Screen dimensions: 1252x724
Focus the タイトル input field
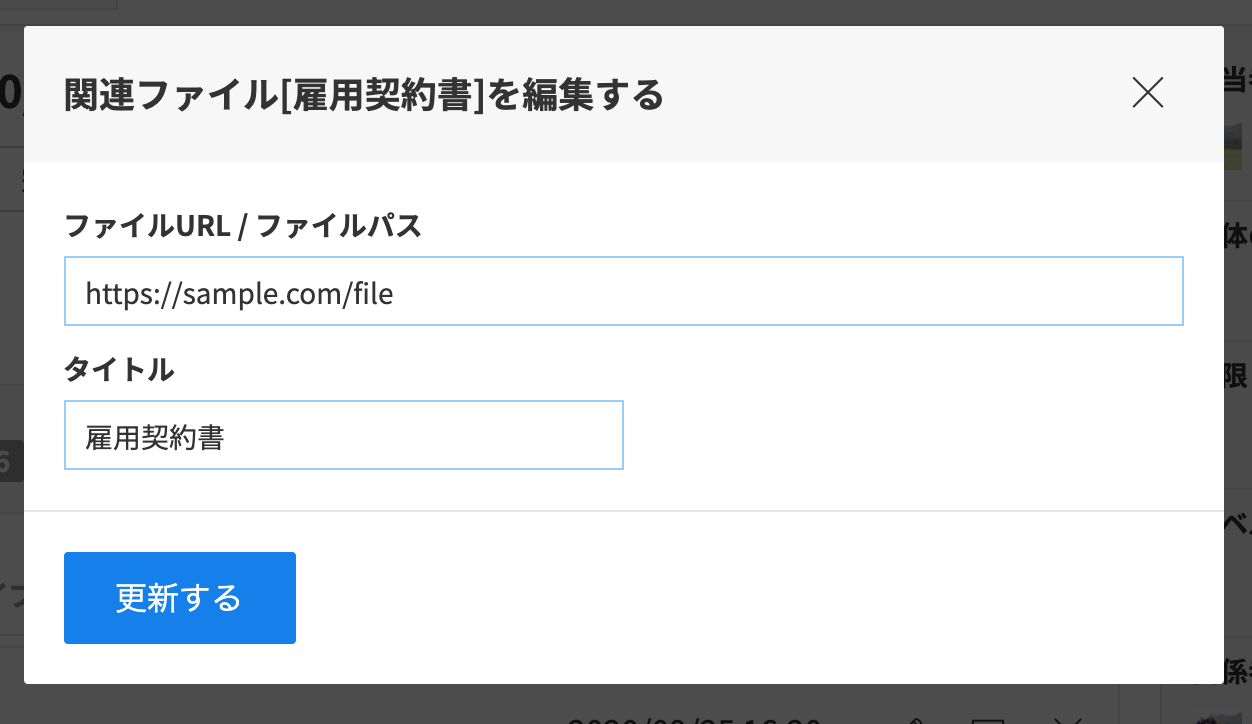pyautogui.click(x=344, y=435)
